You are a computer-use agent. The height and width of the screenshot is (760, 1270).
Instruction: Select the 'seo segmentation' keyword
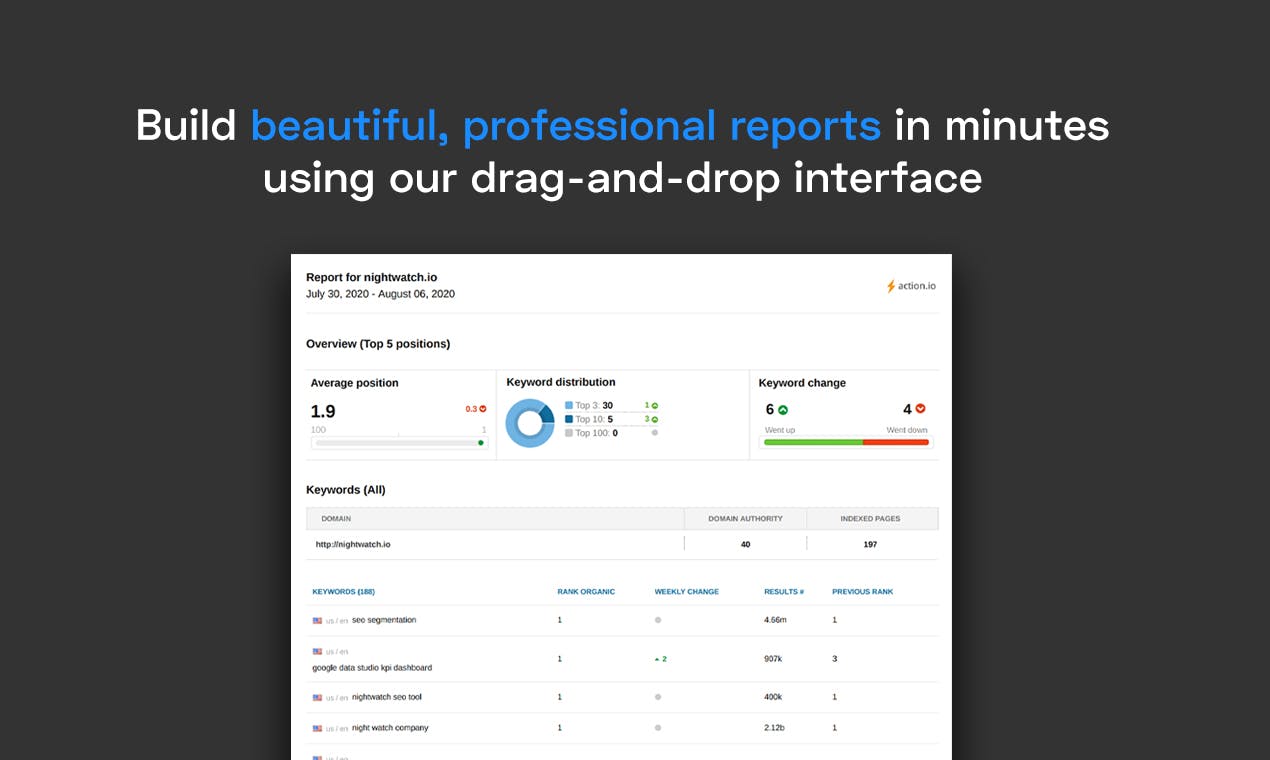click(x=384, y=620)
